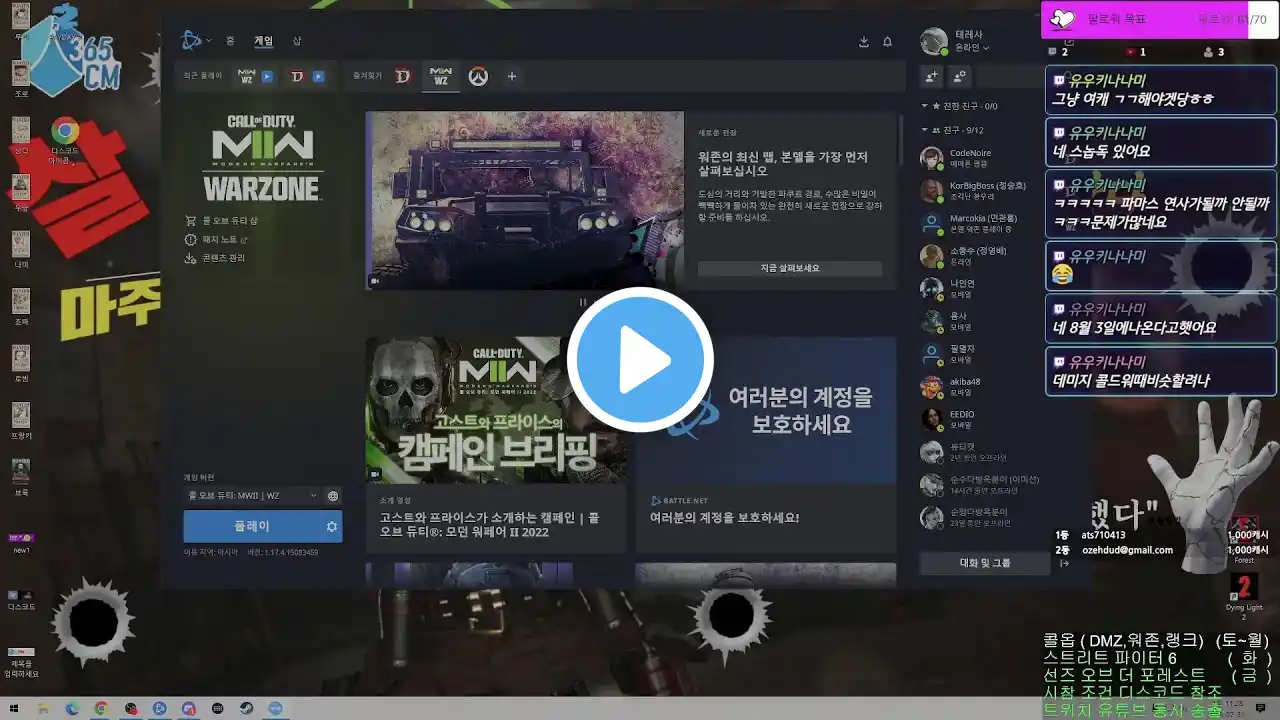
Task: Click the Battle.net logo menu icon
Action: (x=190, y=41)
